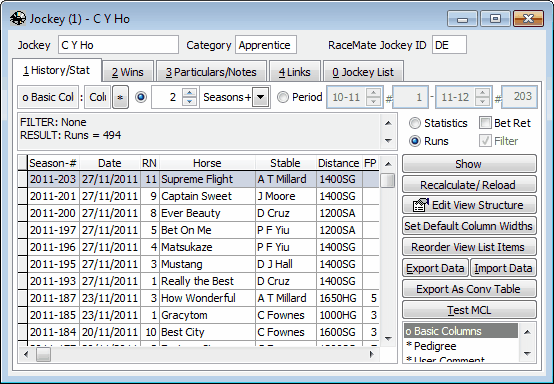This screenshot has width=554, height=384.
Task: Click the Show button
Action: click(x=469, y=164)
